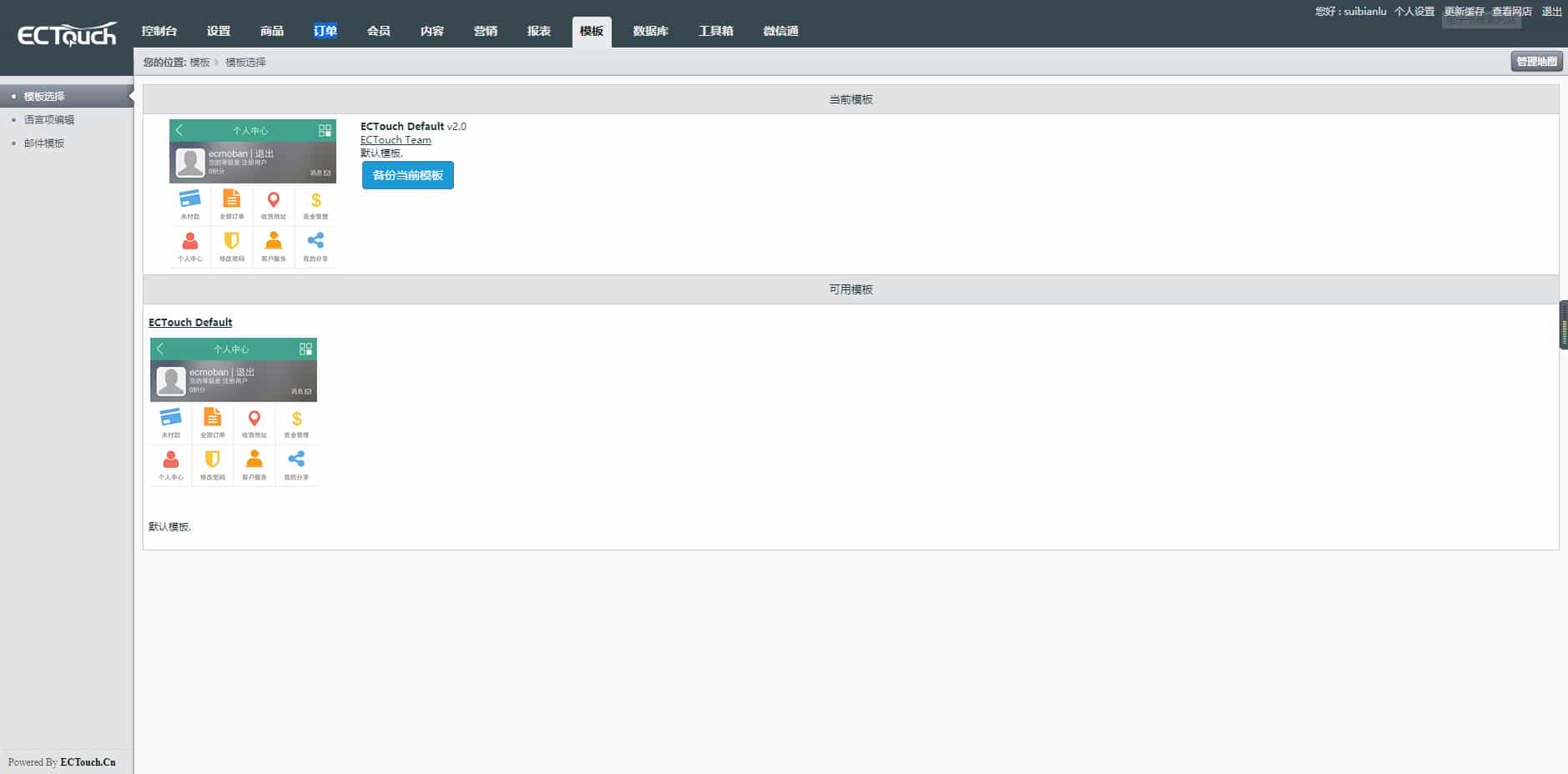Go to the 微信通 menu

point(781,31)
